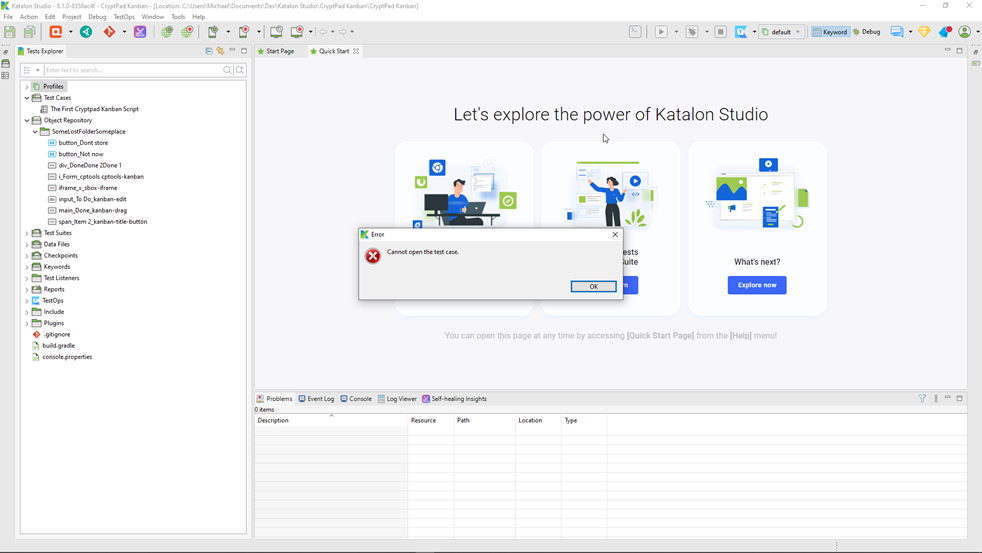
Task: Open the File menu
Action: (x=8, y=17)
